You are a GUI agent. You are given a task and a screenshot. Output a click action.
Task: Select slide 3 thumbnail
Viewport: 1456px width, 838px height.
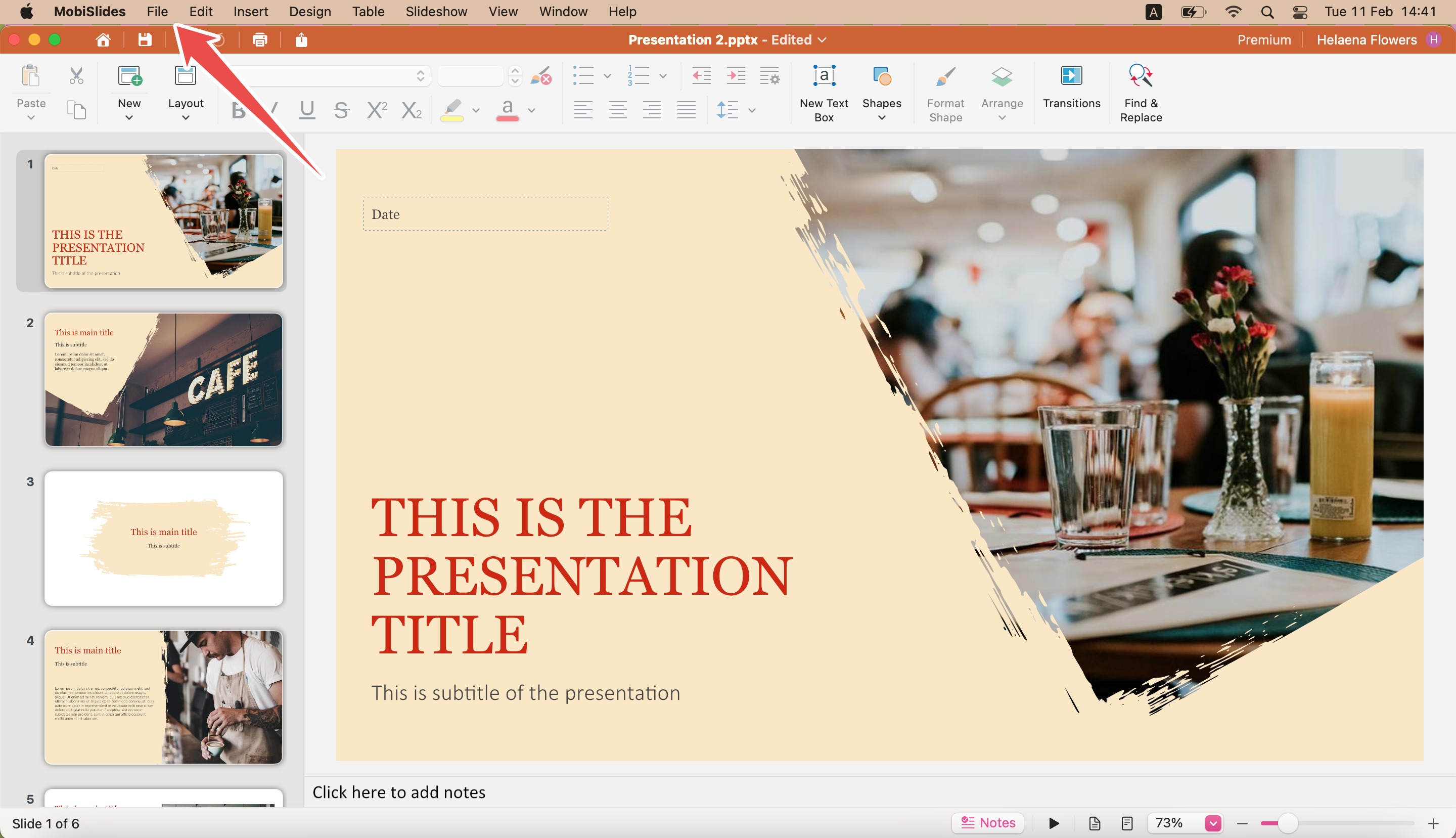pos(164,539)
